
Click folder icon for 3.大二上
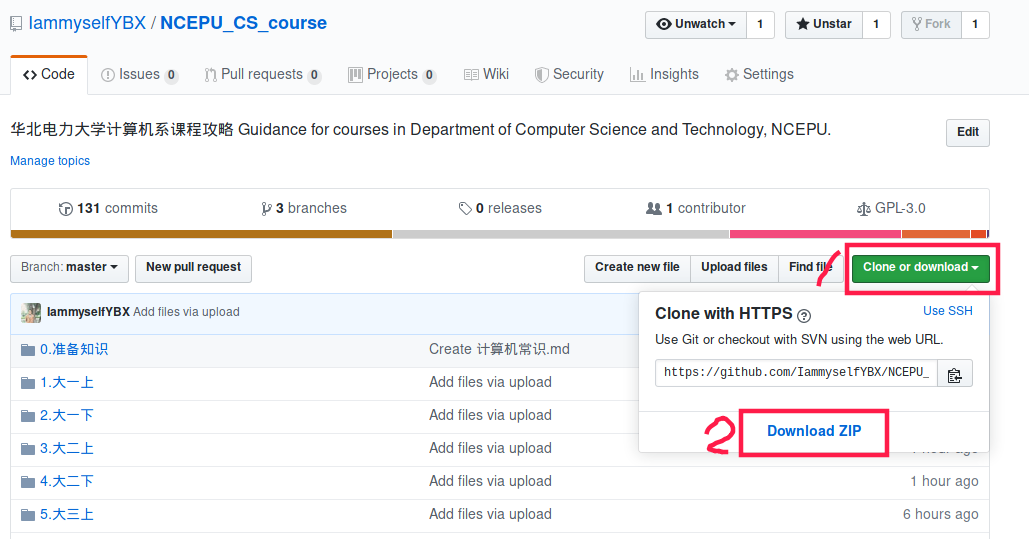(28, 449)
